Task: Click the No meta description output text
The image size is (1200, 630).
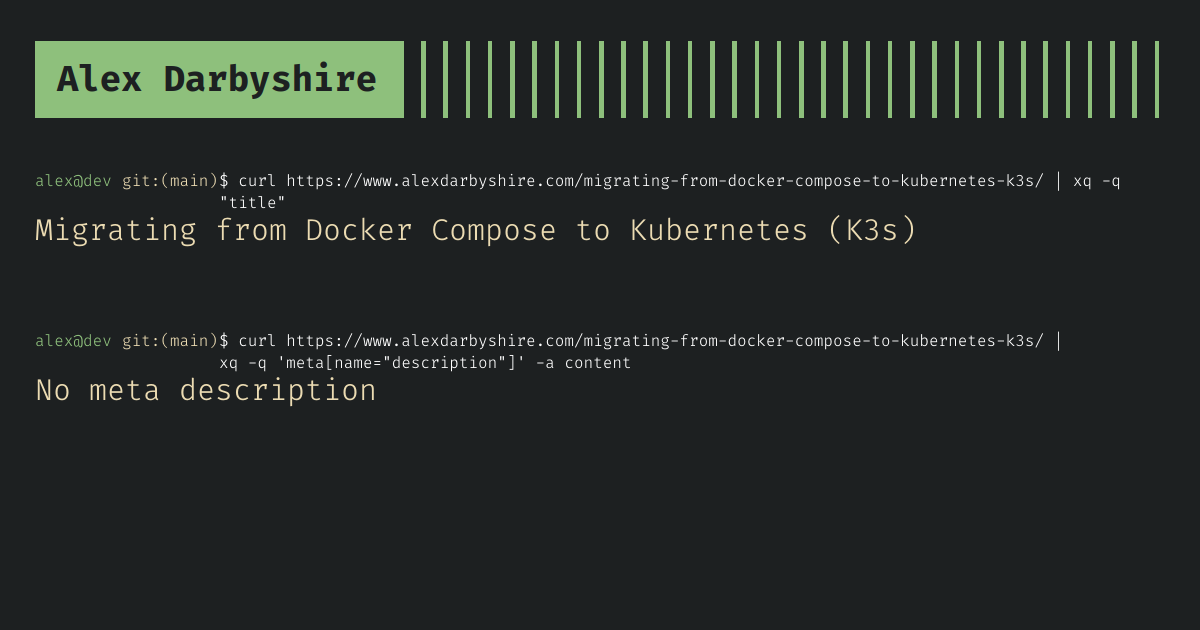Action: click(x=204, y=390)
